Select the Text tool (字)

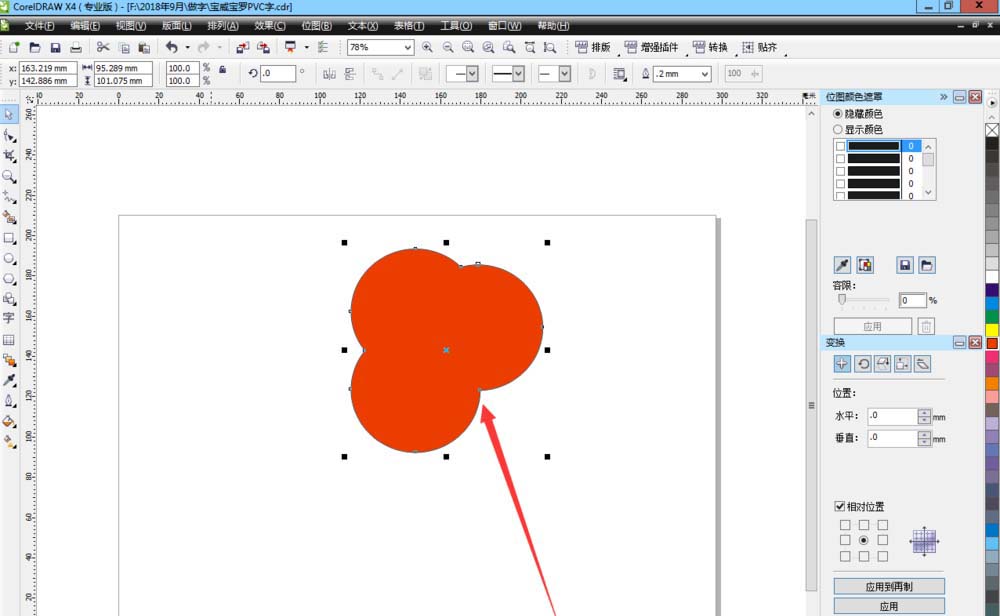9,318
